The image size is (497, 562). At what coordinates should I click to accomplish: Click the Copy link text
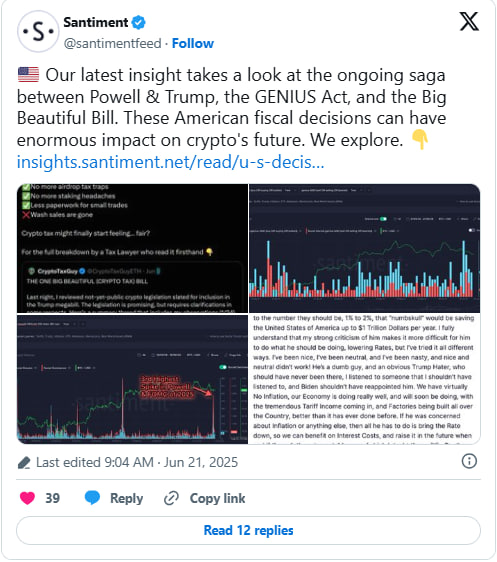(x=218, y=499)
